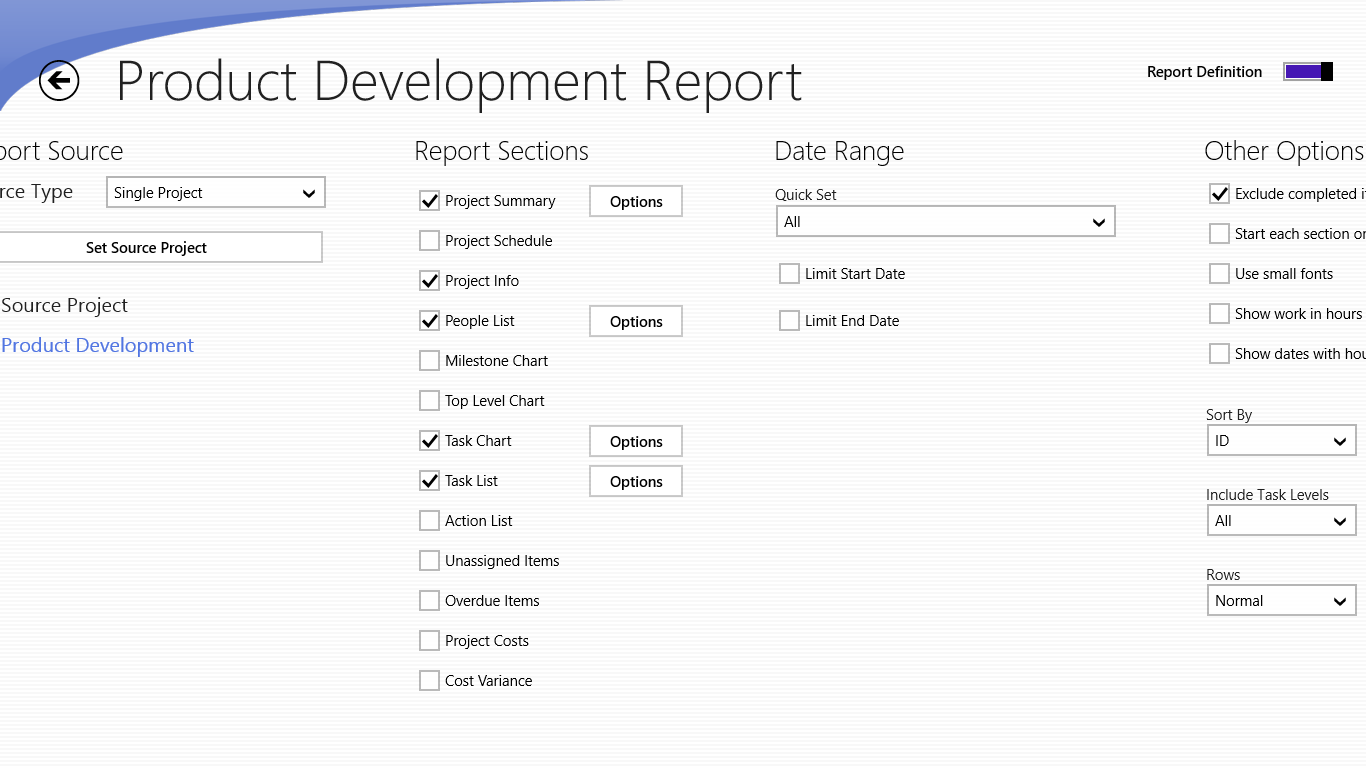Uncheck the Project Info checkbox
1366x768 pixels.
click(429, 281)
